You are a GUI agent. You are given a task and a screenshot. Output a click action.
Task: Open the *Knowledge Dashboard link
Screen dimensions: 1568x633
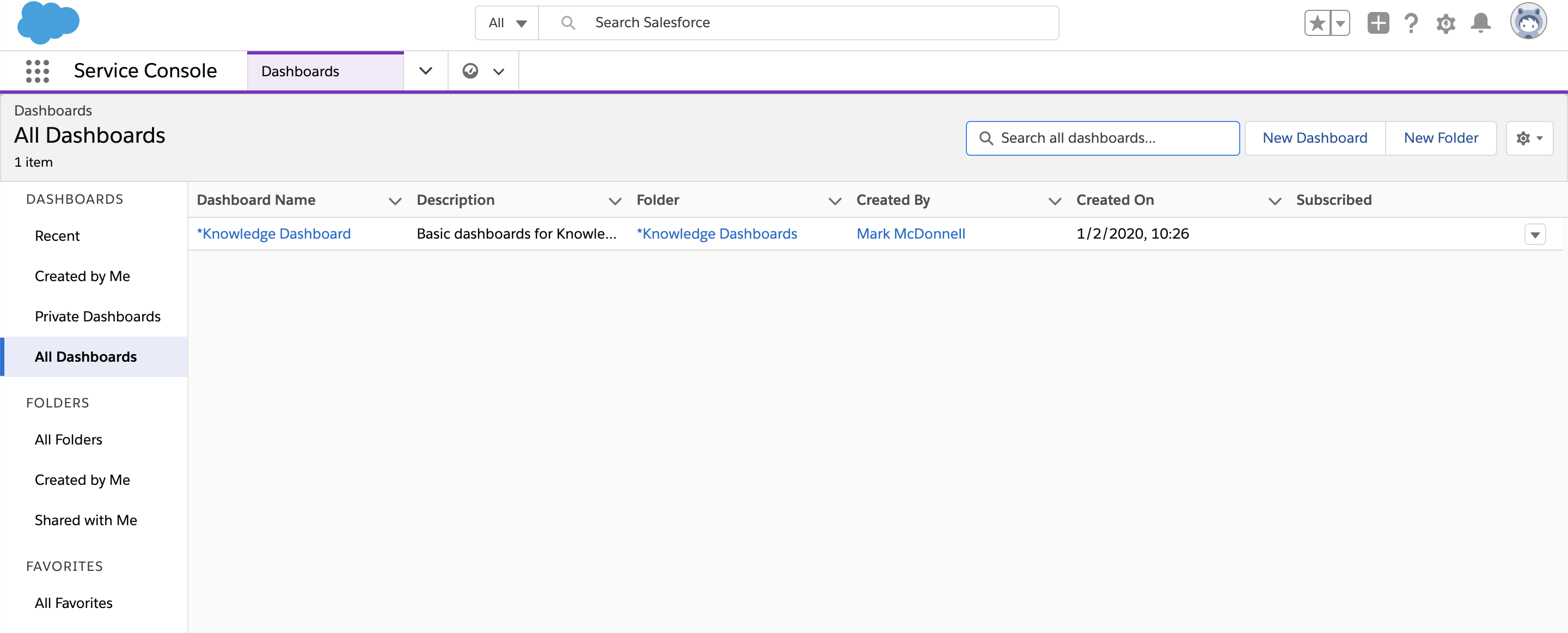click(273, 233)
